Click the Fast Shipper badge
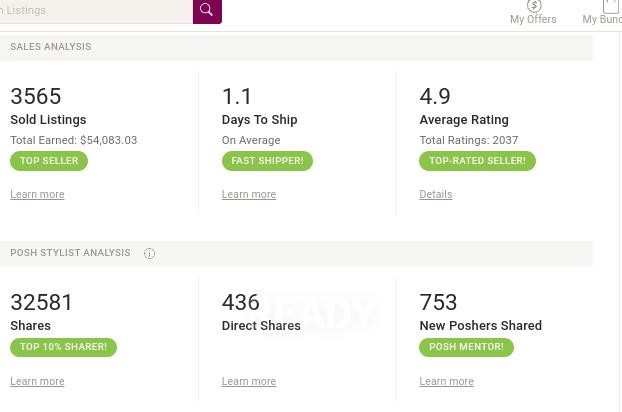The width and height of the screenshot is (622, 412). click(267, 161)
